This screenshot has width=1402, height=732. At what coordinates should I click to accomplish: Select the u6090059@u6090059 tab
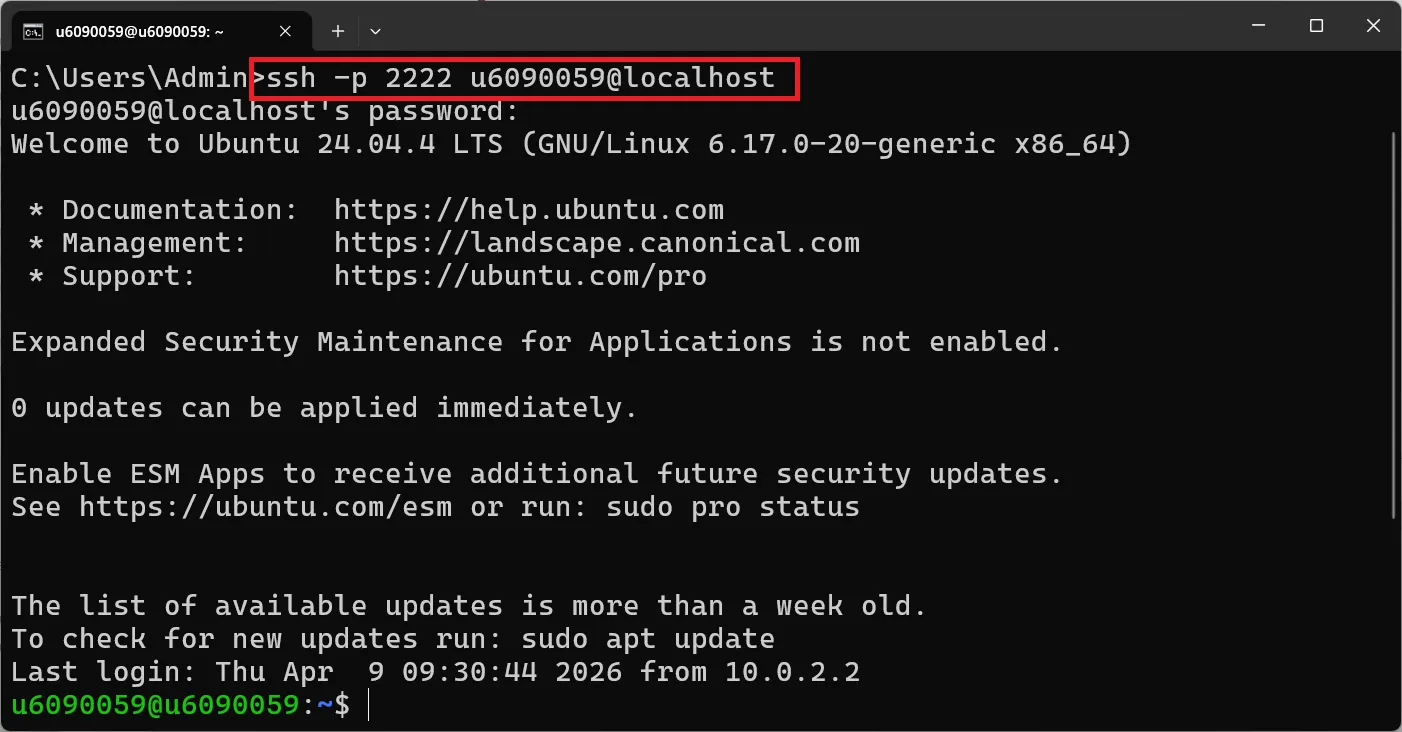(150, 30)
